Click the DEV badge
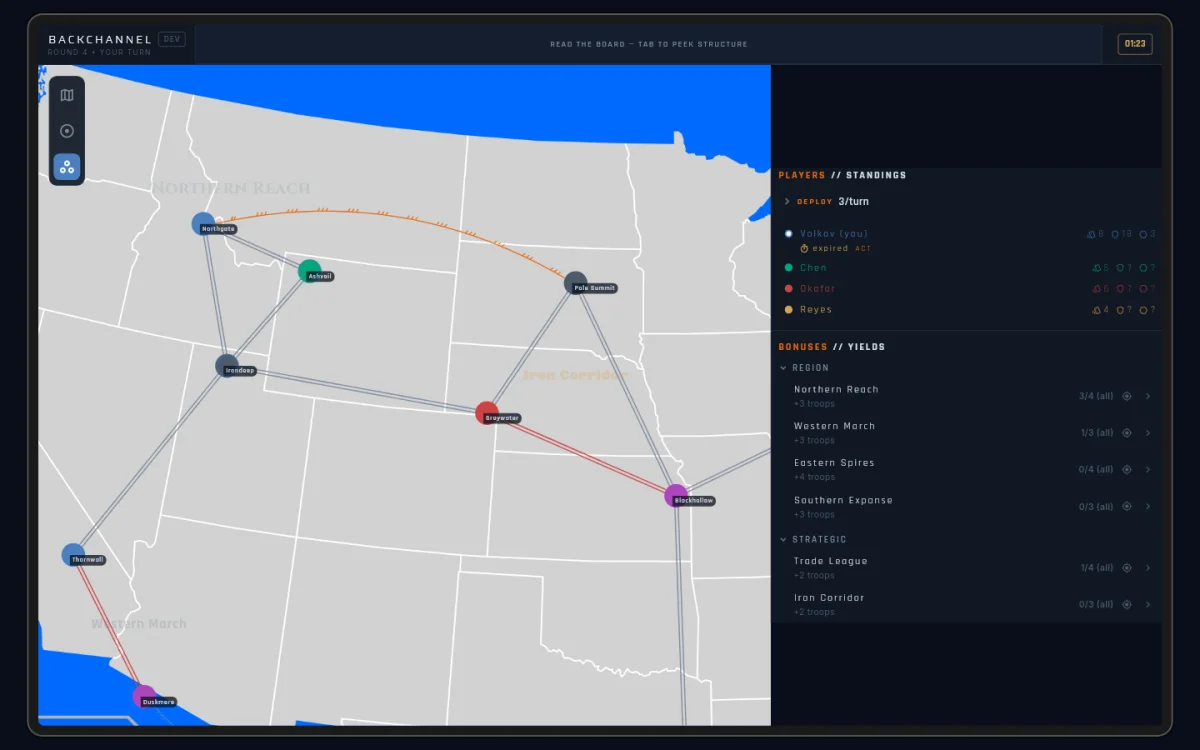Screen dimensions: 1200x750 pos(172,39)
